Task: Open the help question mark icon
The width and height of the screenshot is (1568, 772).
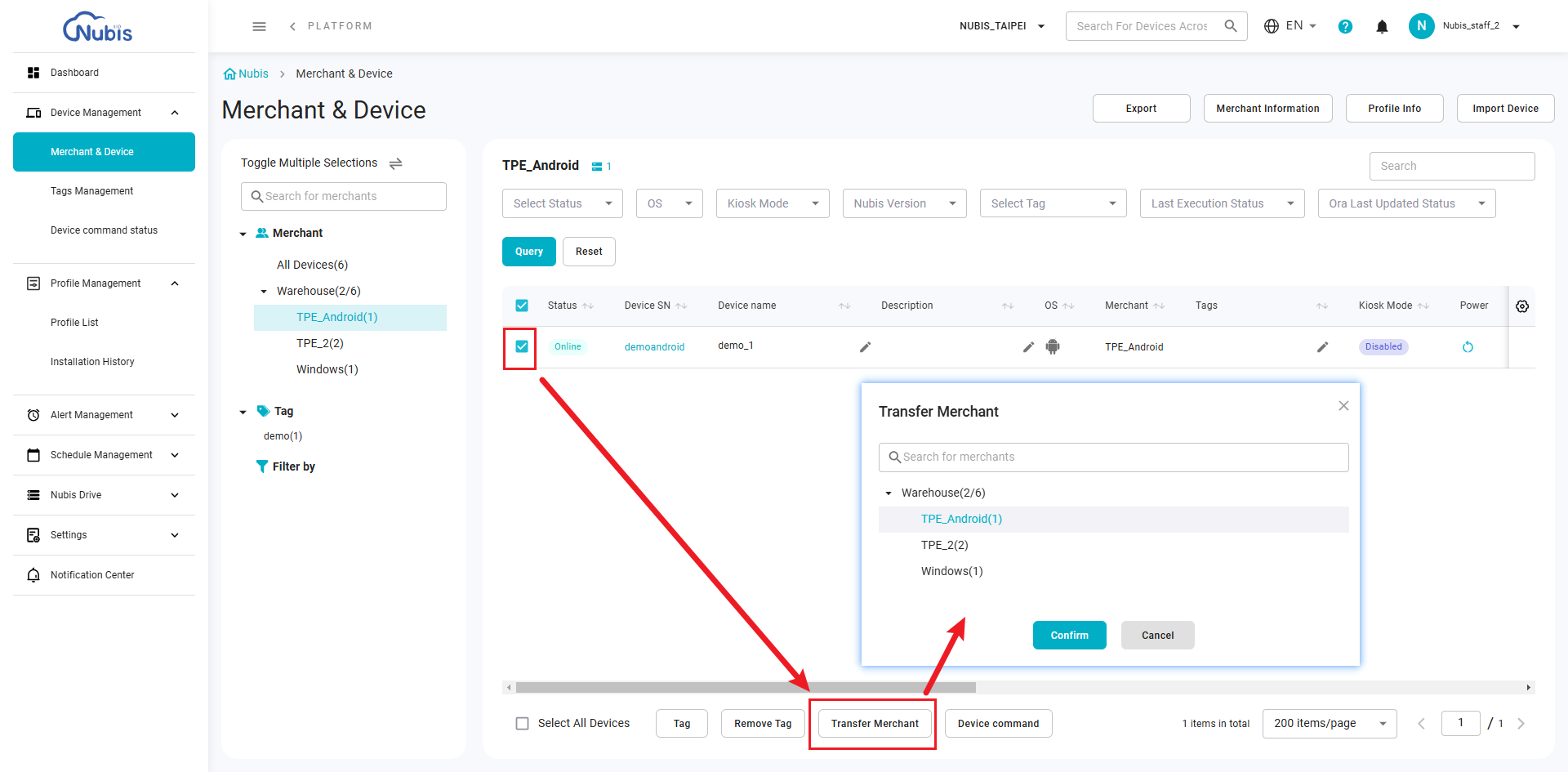Action: (1345, 26)
